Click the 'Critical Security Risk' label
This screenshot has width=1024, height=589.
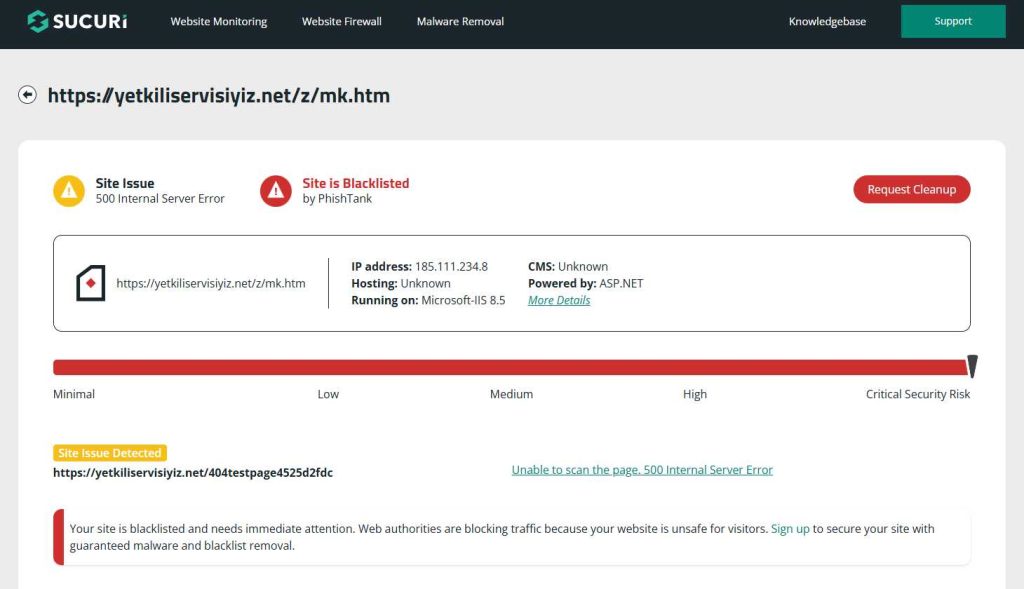pos(918,394)
